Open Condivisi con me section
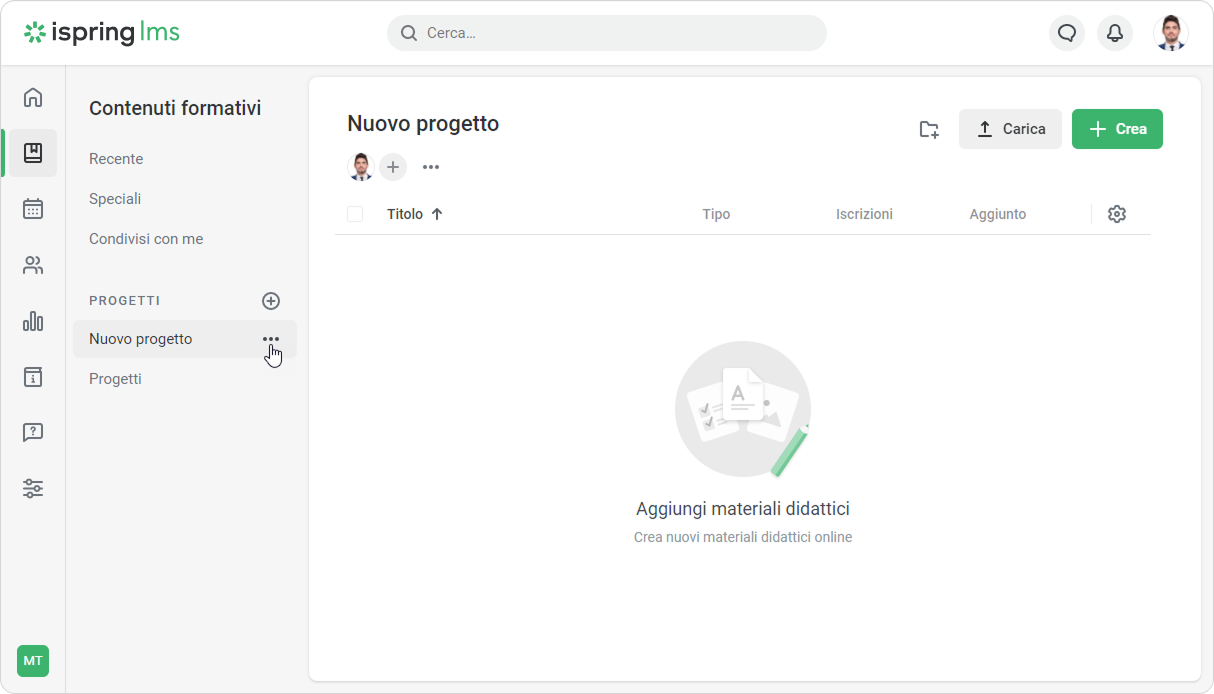Viewport: 1214px width, 694px height. coord(146,239)
